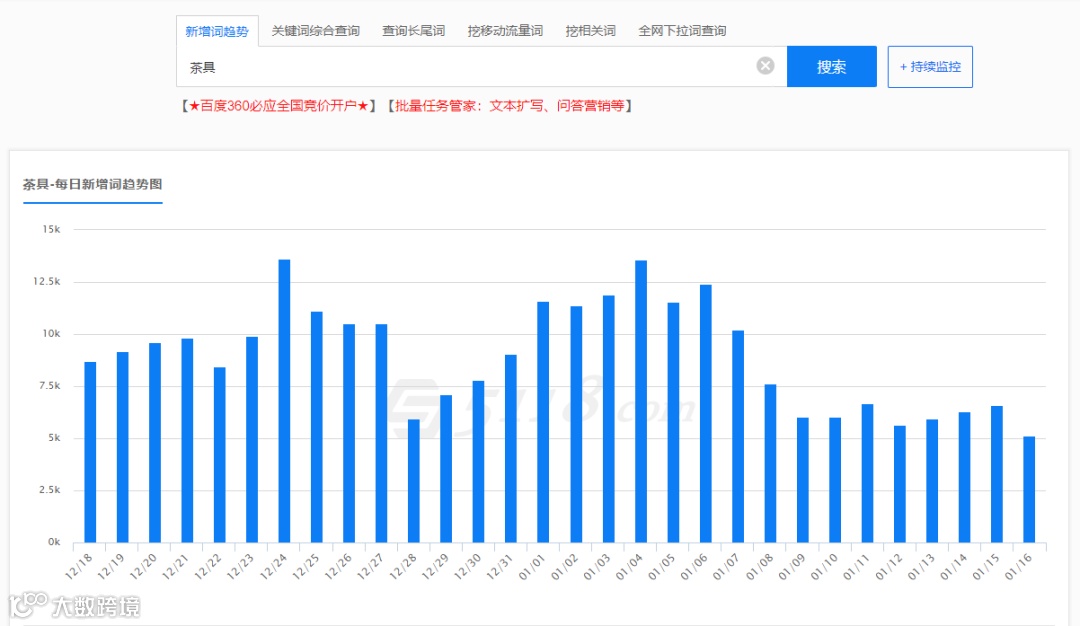Click the 7.5k y-axis label

50,386
